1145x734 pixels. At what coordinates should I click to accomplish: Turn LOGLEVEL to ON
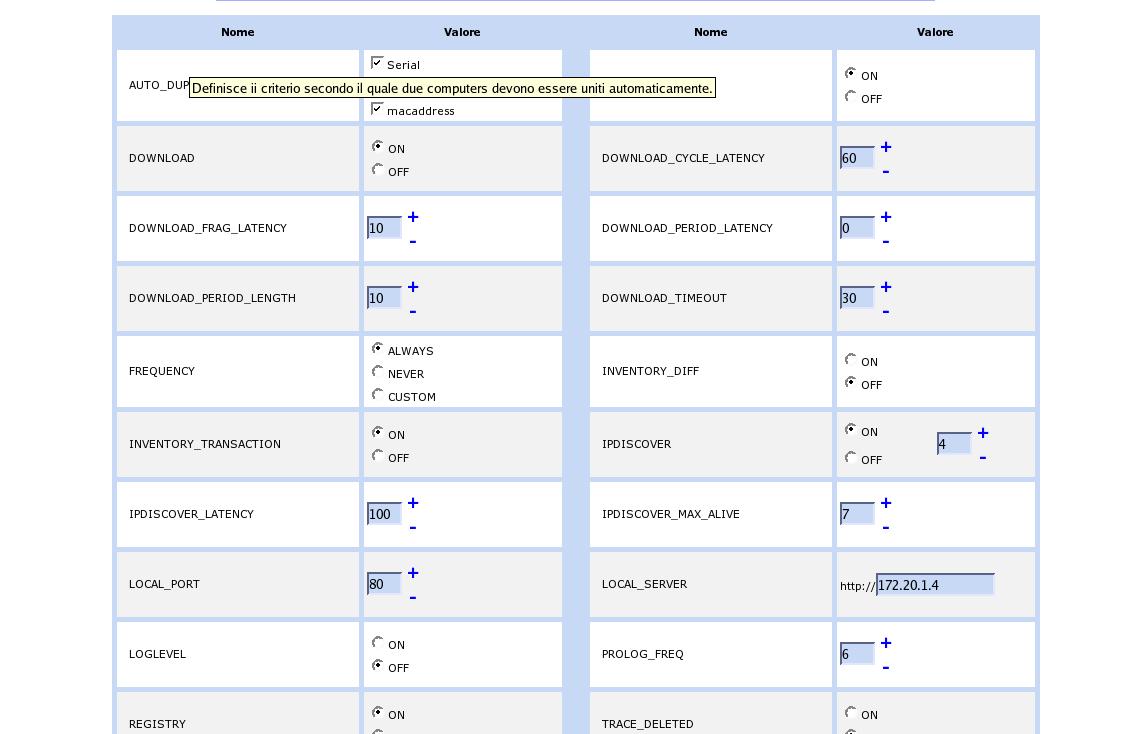coord(378,643)
